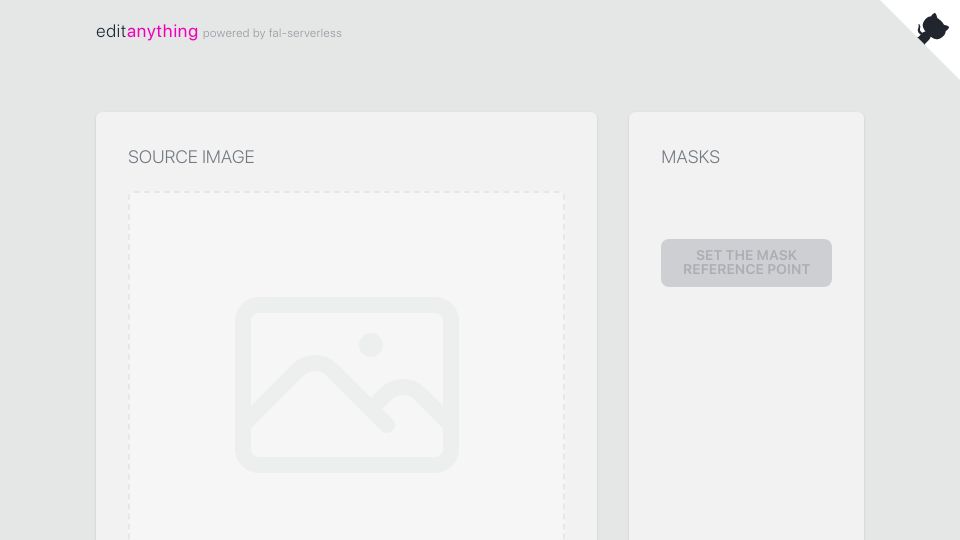Open the editanything logo link
The width and height of the screenshot is (960, 540).
[147, 31]
